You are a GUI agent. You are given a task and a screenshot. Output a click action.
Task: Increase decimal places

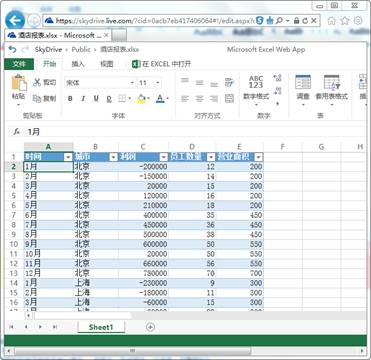coord(277,78)
